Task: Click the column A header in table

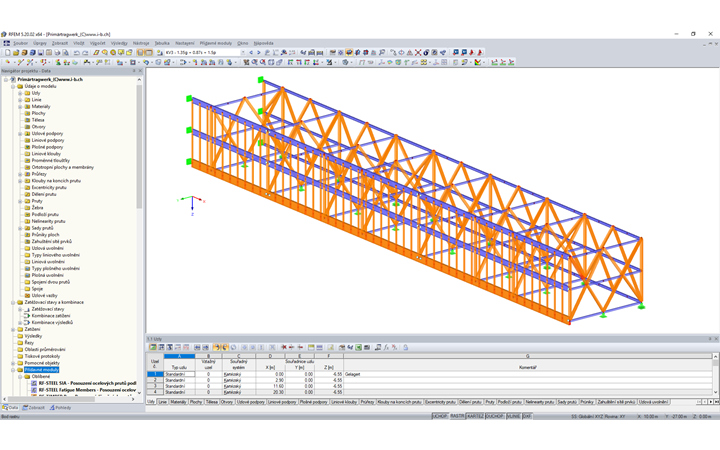Action: (179, 356)
